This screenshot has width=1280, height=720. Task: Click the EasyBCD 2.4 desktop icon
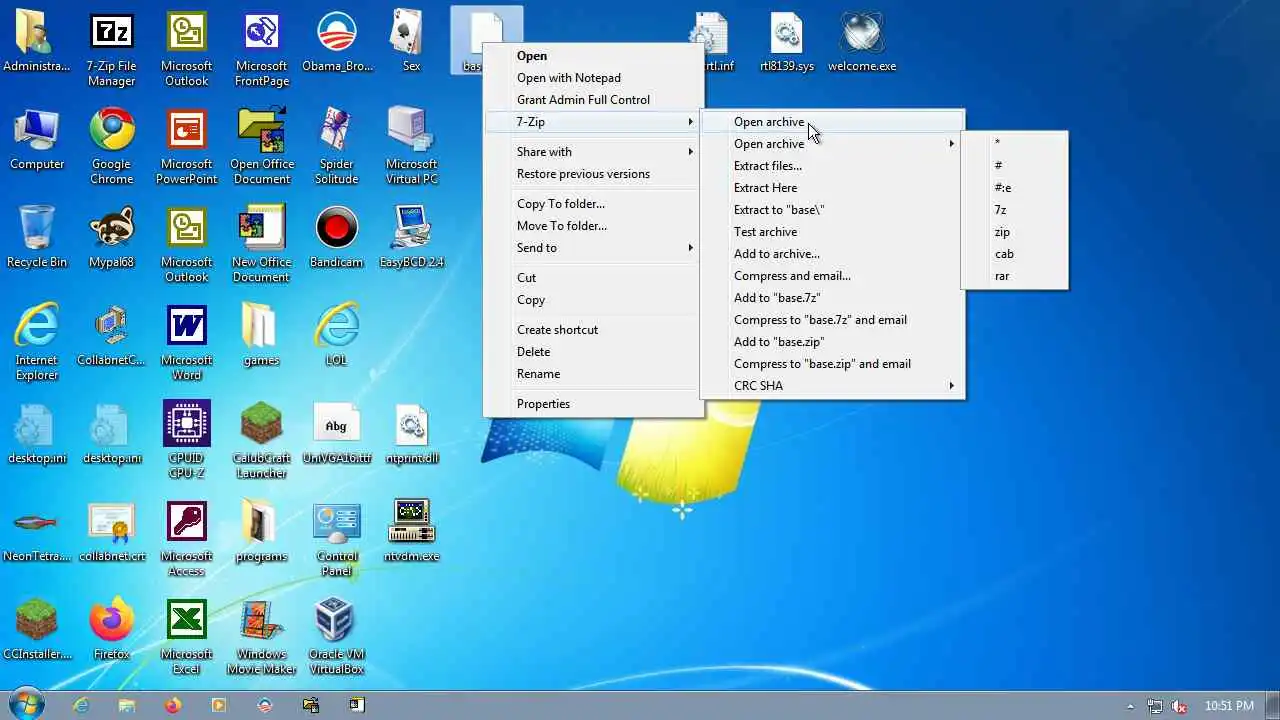[411, 238]
